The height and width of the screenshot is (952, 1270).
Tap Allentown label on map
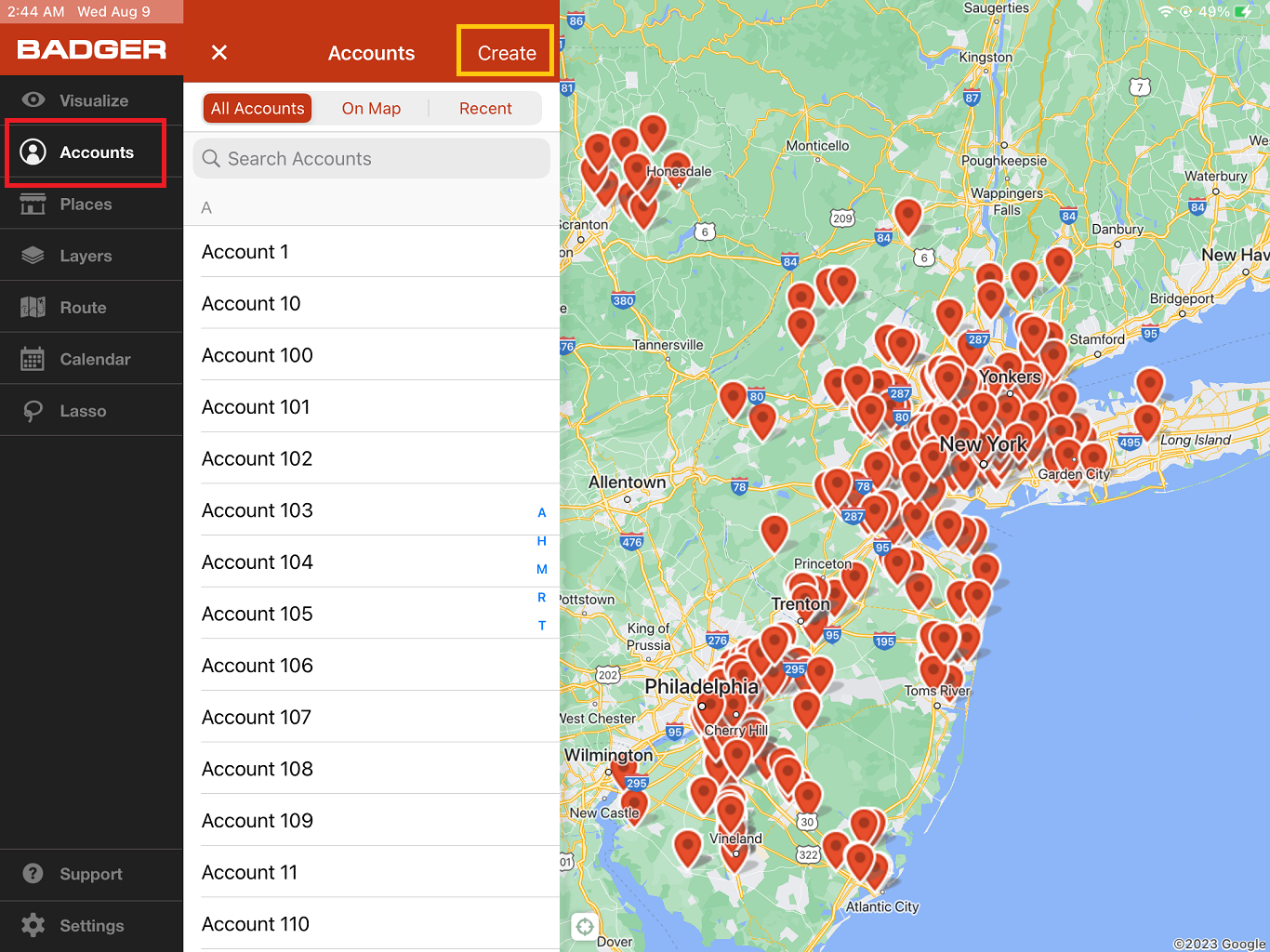628,483
